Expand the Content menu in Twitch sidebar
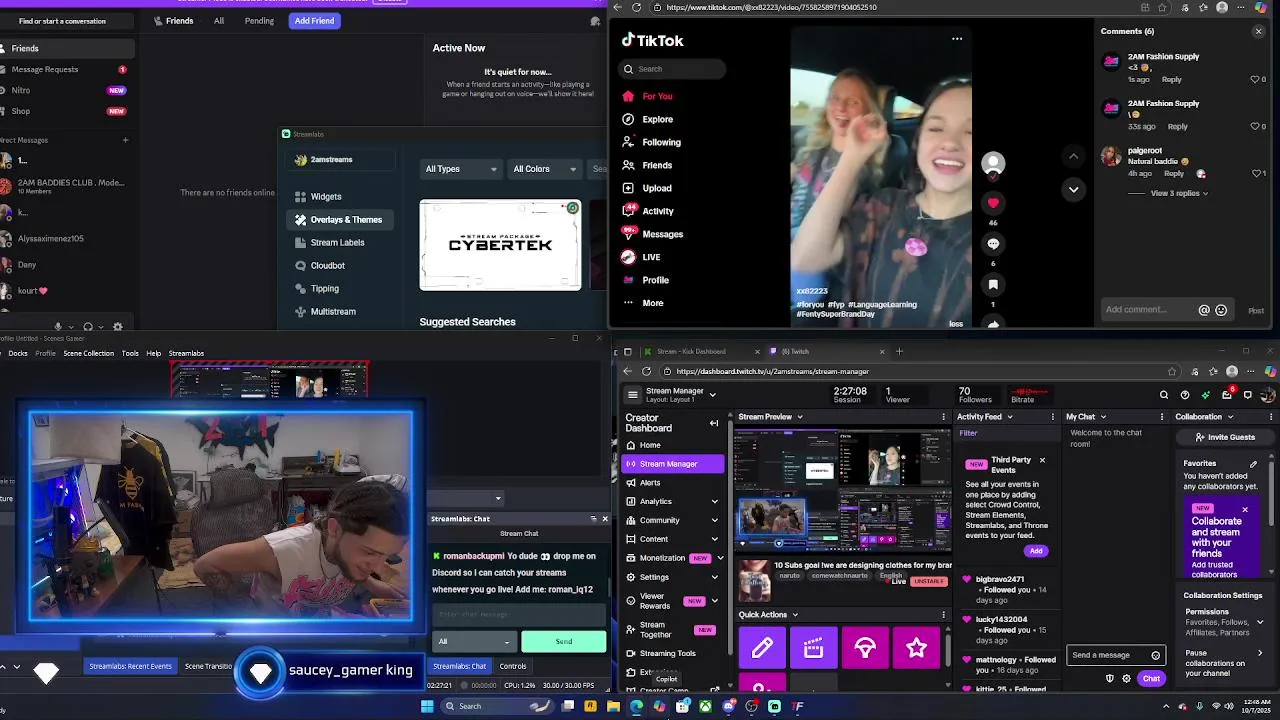This screenshot has width=1280, height=720. coord(714,540)
